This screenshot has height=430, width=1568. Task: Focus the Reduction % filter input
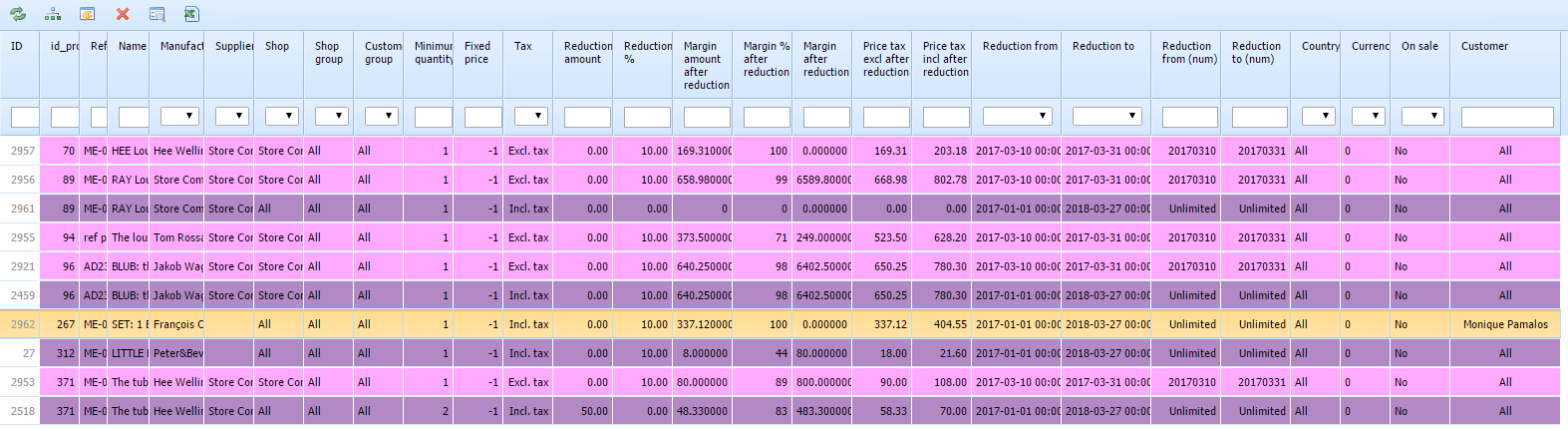(x=647, y=118)
